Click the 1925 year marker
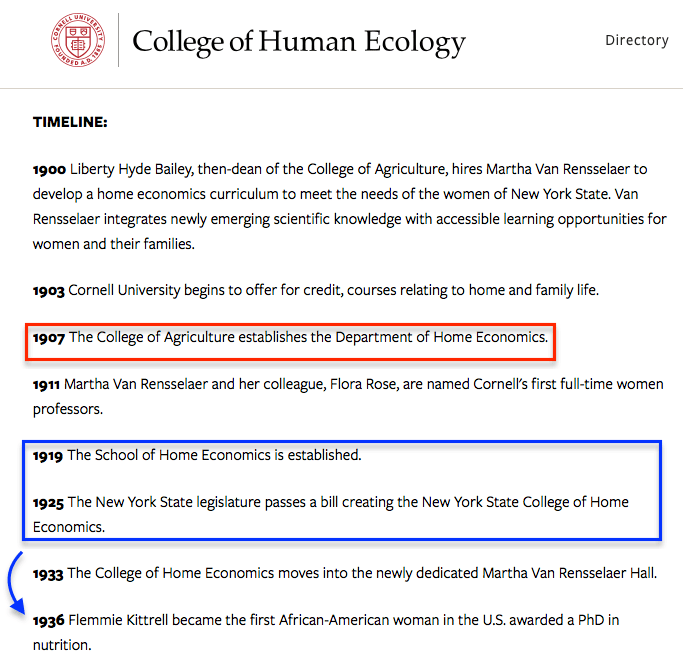Screen dimensions: 683x670 (49, 502)
